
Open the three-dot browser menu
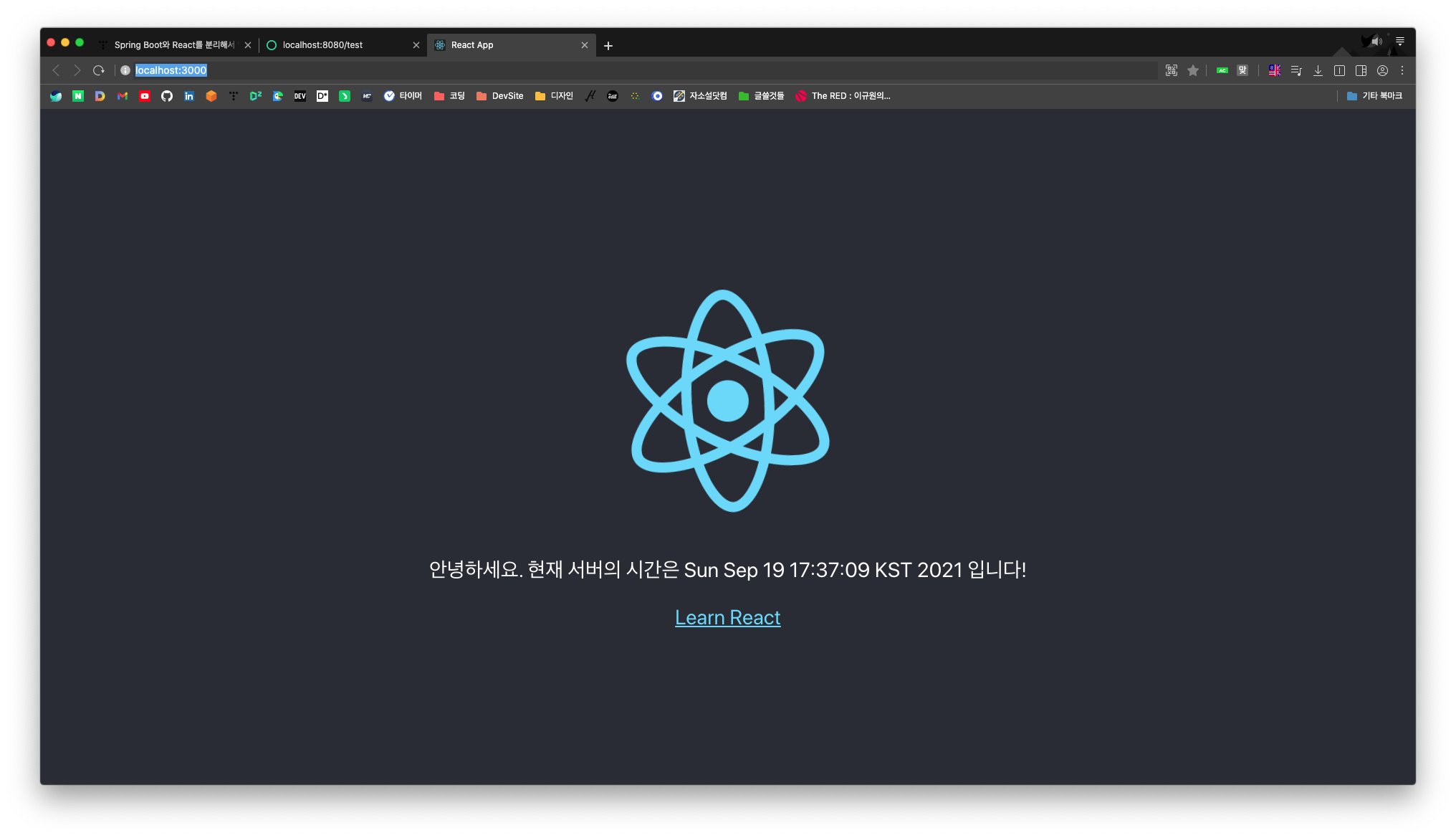1402,70
